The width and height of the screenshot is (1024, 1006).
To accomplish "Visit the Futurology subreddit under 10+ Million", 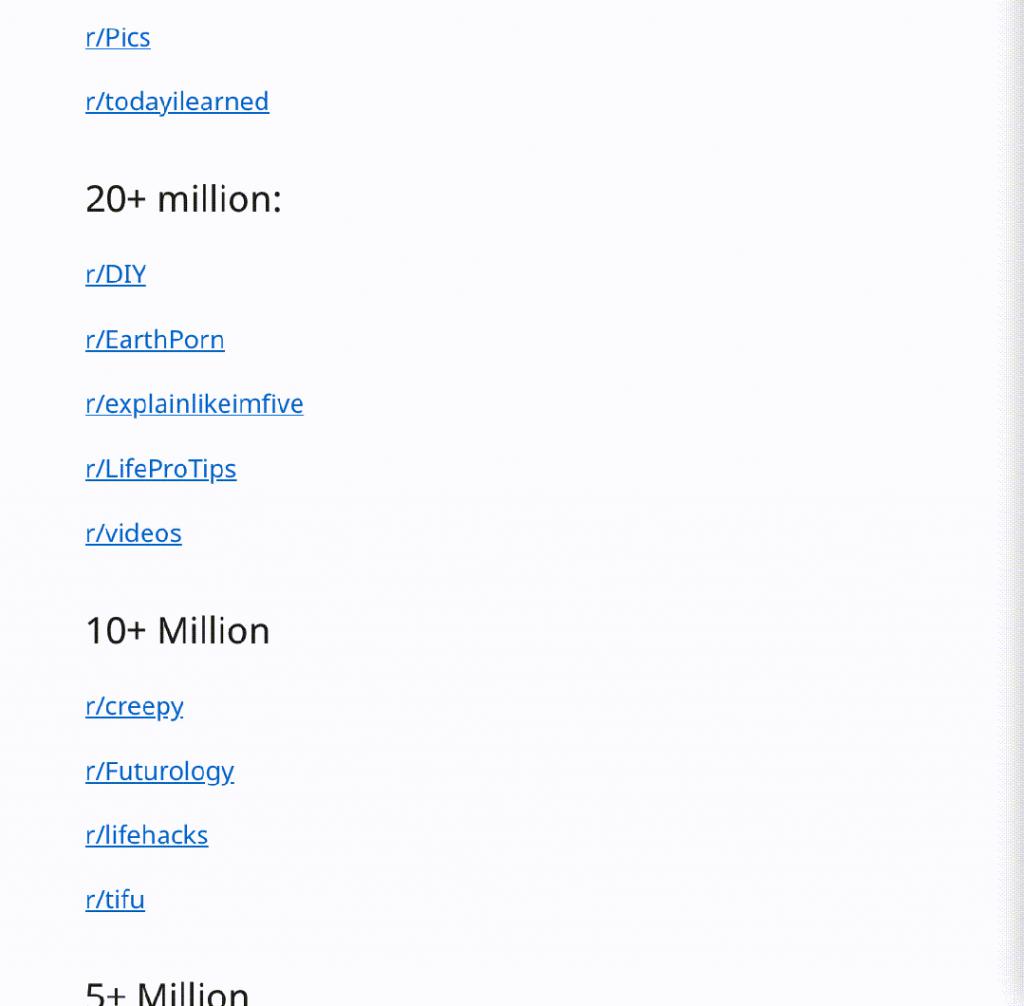I will pos(159,771).
